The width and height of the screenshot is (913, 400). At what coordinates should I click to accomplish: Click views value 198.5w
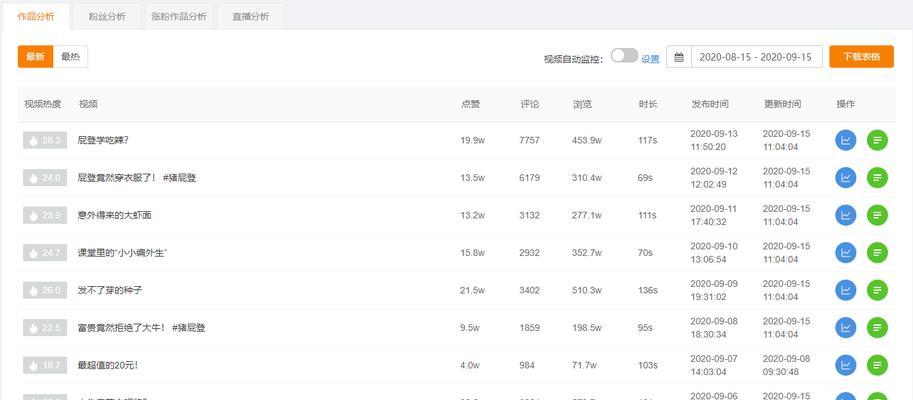[x=587, y=328]
